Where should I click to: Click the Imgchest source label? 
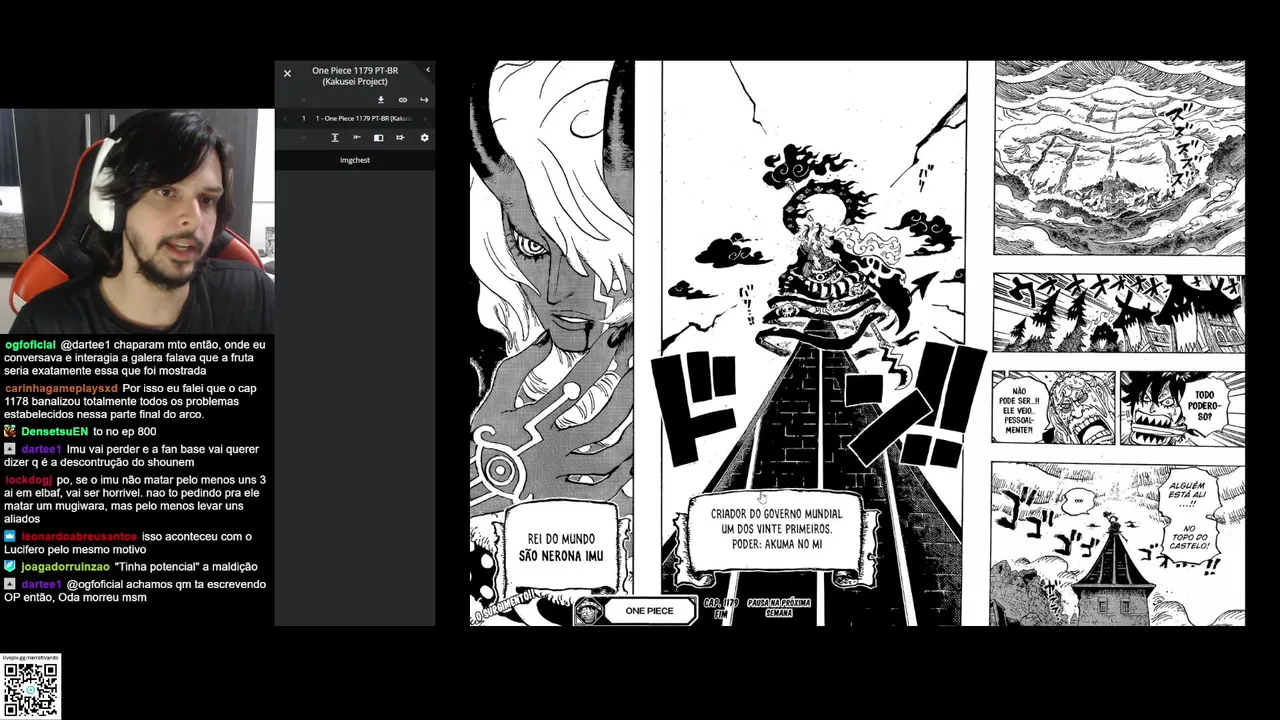coord(355,160)
